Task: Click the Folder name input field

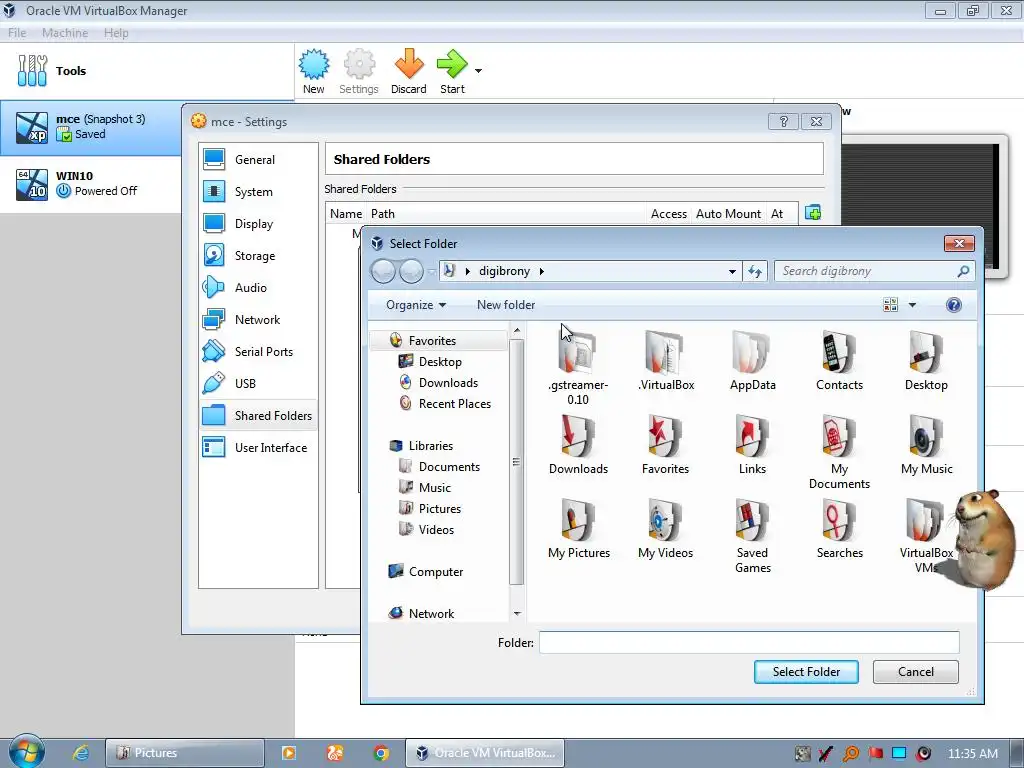Action: tap(749, 643)
